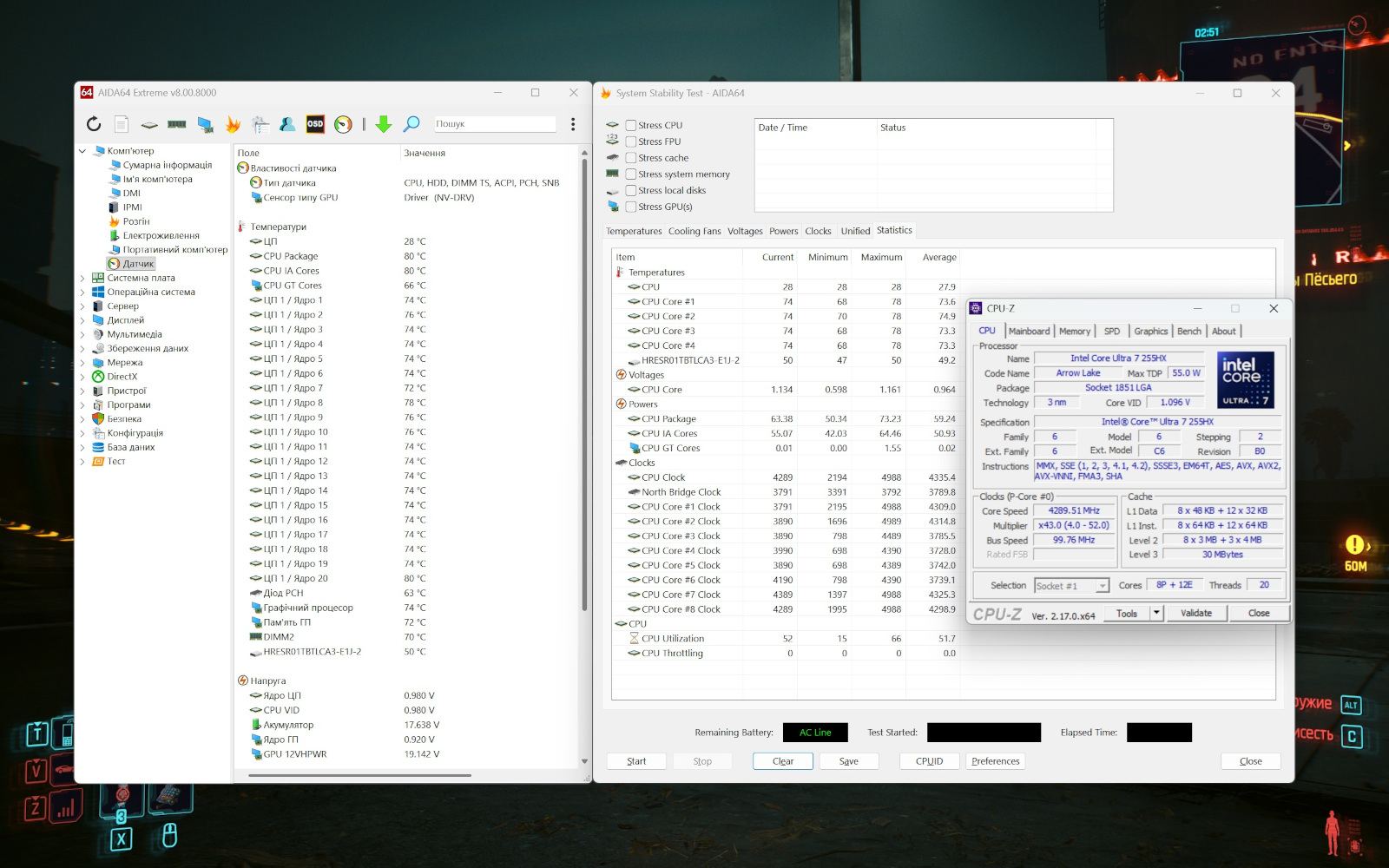Tick the Stress FPU checkbox
This screenshot has width=1389, height=868.
click(x=631, y=141)
